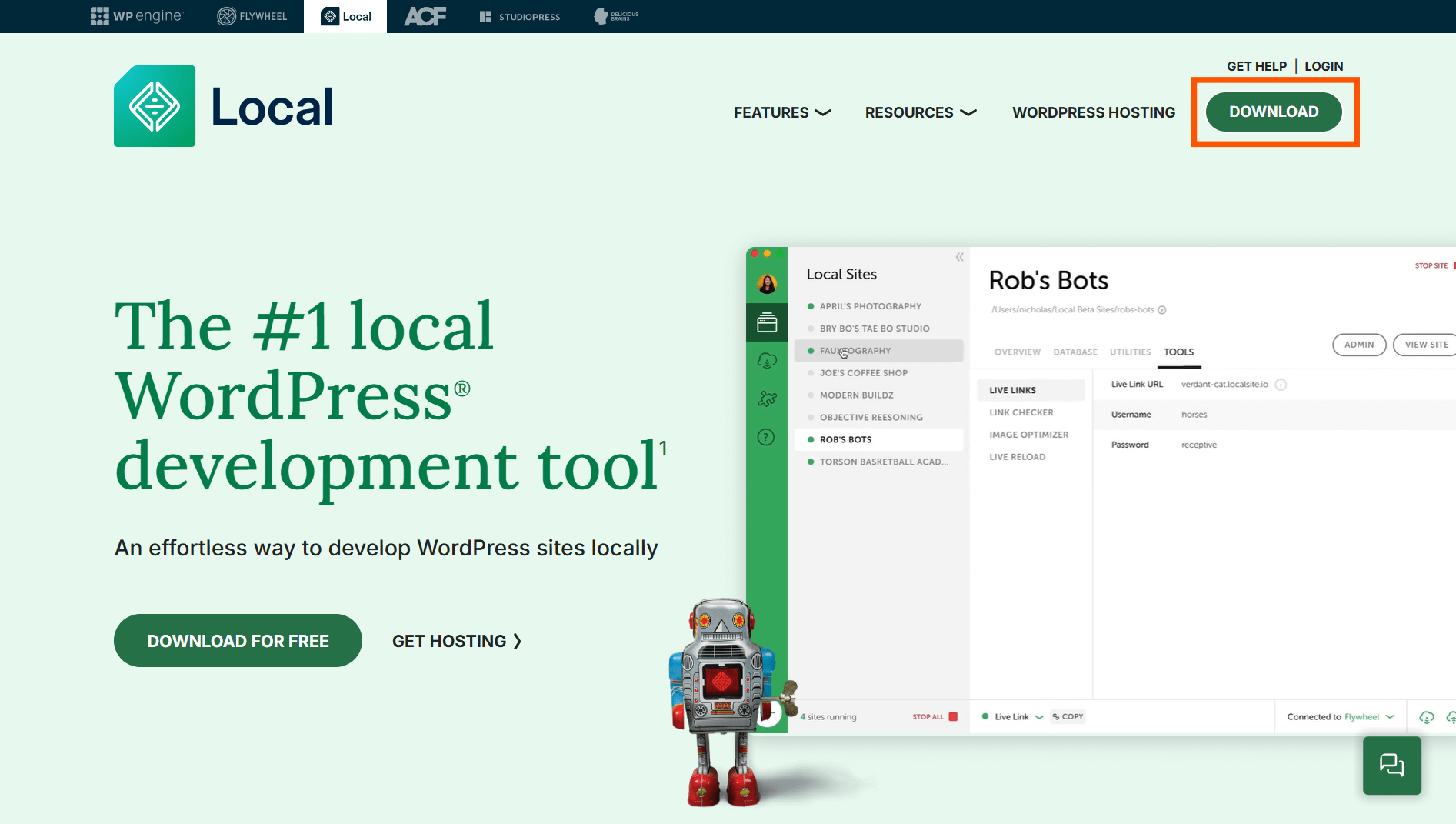
Task: Open the Flywheel brand link
Action: tap(252, 16)
